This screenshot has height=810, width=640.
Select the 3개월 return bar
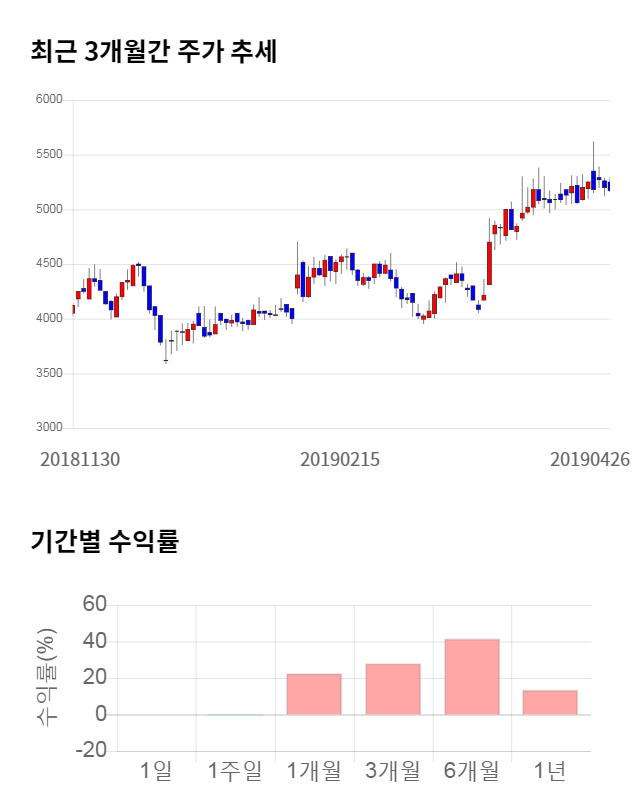(393, 689)
